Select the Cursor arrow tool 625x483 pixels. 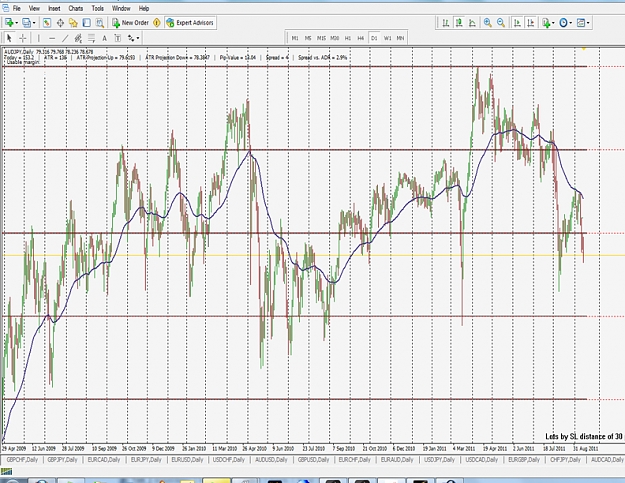[x=10, y=38]
